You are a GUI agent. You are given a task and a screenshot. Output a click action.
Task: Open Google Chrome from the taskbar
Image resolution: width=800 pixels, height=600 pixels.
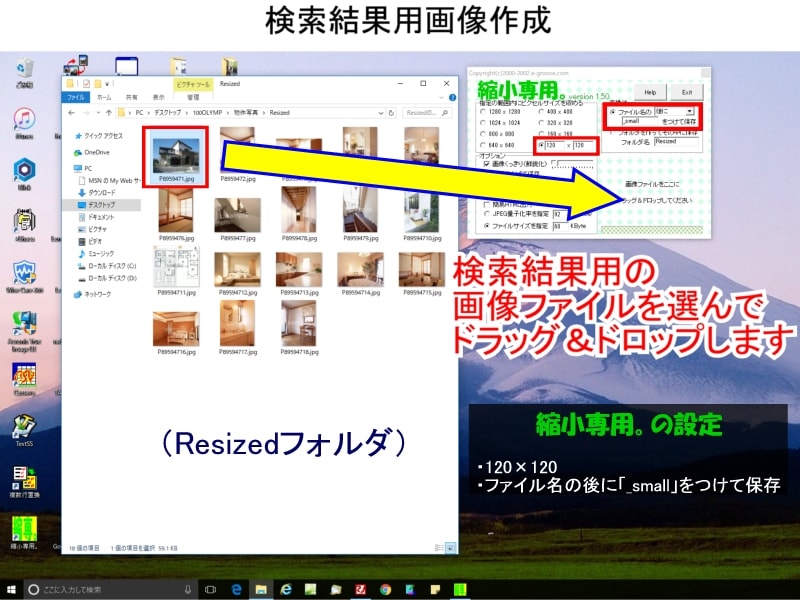tap(386, 589)
